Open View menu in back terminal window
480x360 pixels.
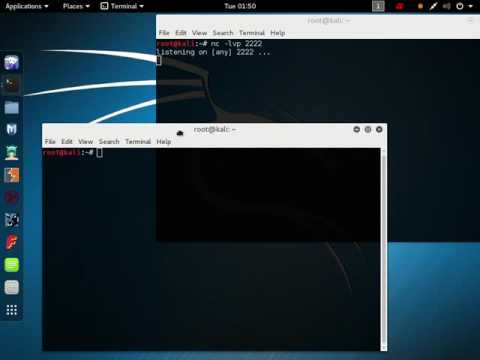pyautogui.click(x=199, y=33)
